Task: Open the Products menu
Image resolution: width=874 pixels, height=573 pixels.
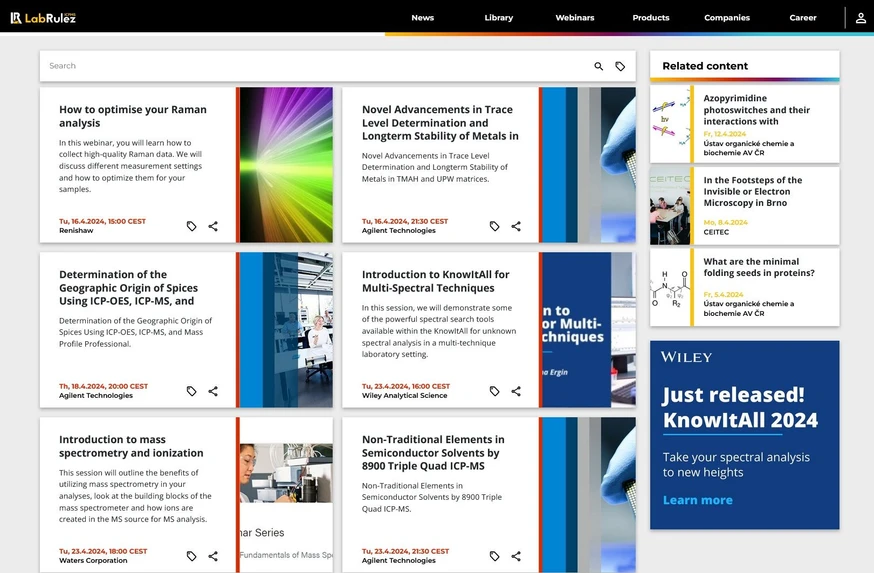Action: coord(650,18)
